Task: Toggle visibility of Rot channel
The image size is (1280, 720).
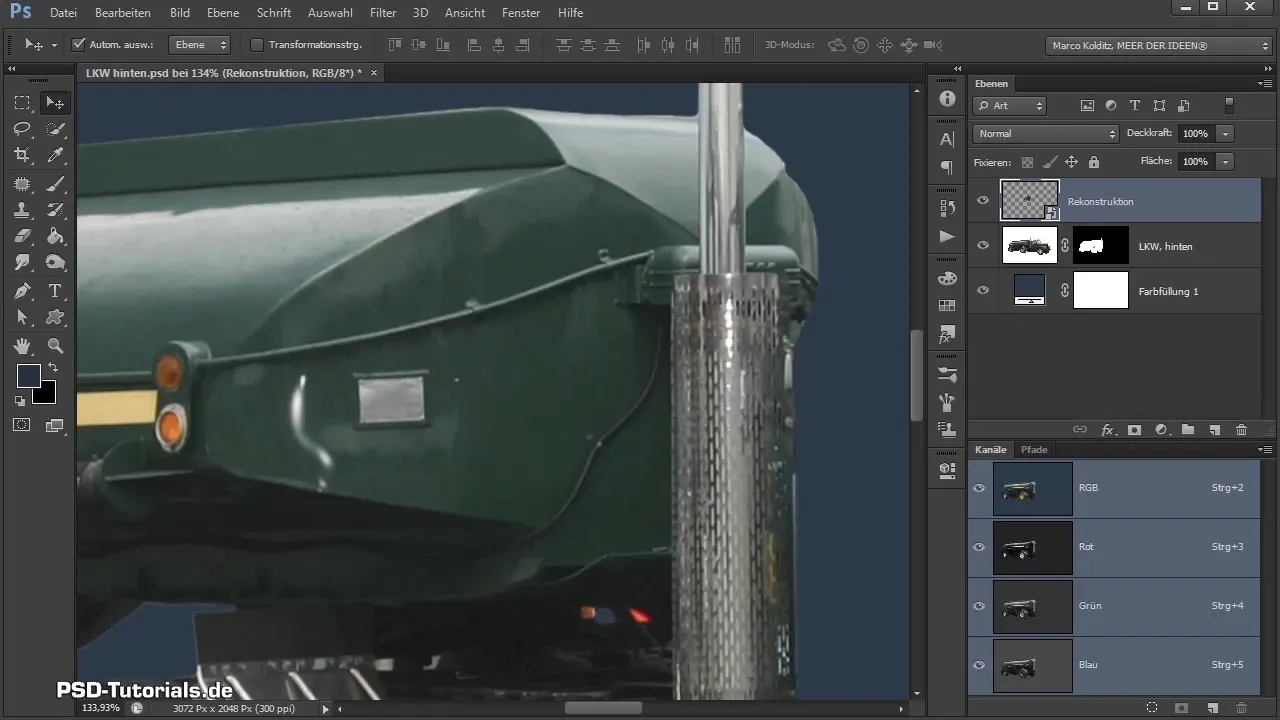Action: pos(980,547)
